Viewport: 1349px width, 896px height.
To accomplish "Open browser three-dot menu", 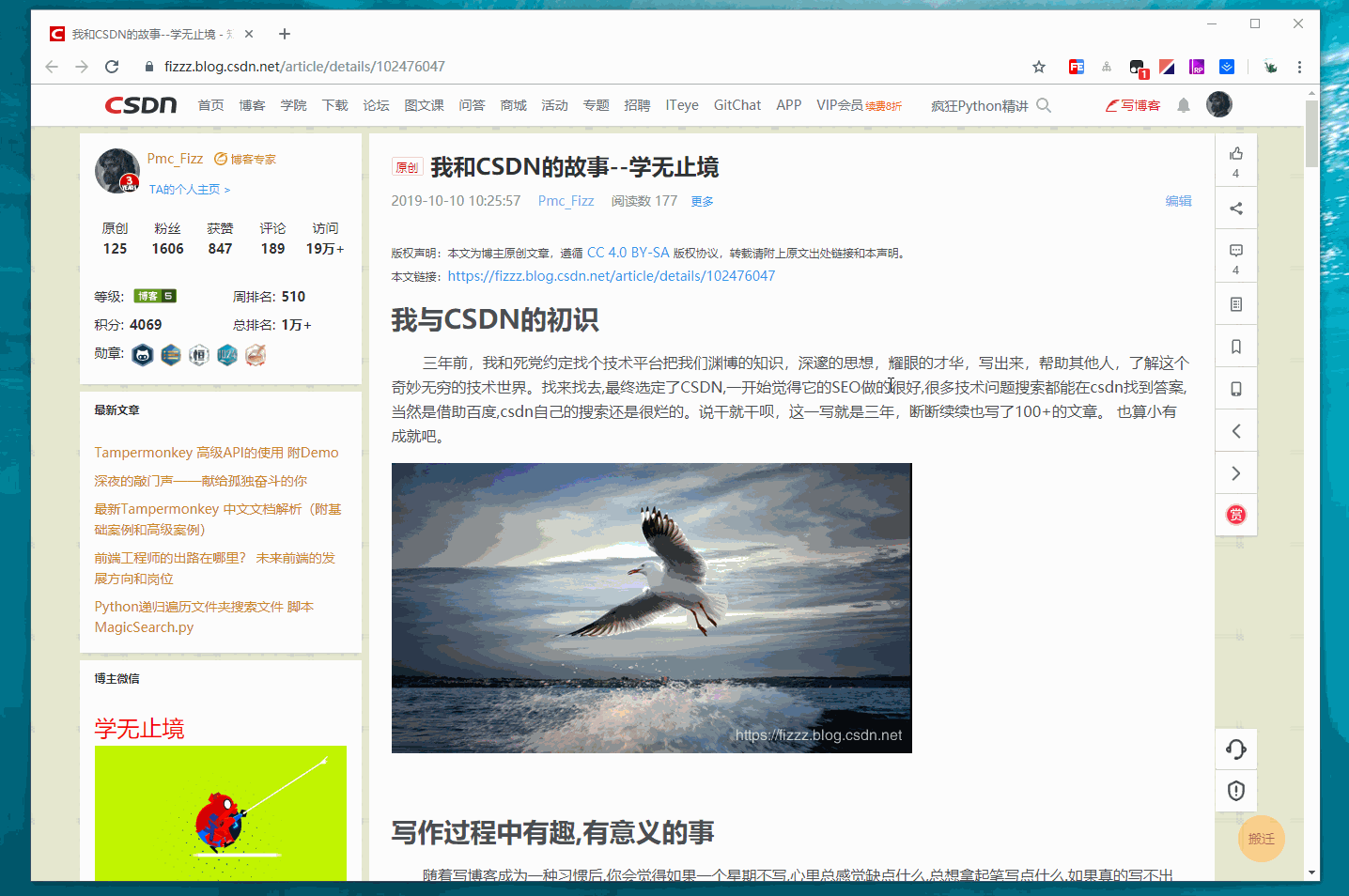I will pyautogui.click(x=1299, y=67).
